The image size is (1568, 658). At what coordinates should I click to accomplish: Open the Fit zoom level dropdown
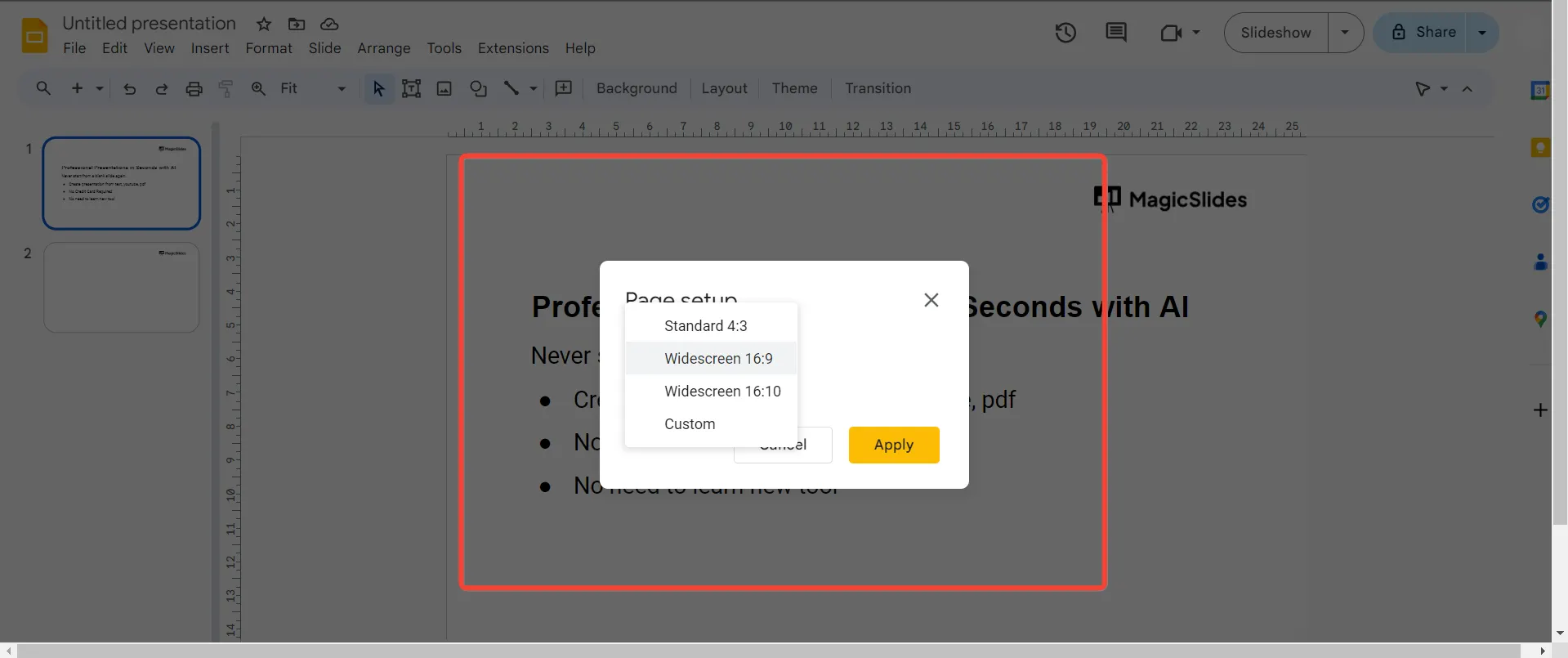click(312, 88)
